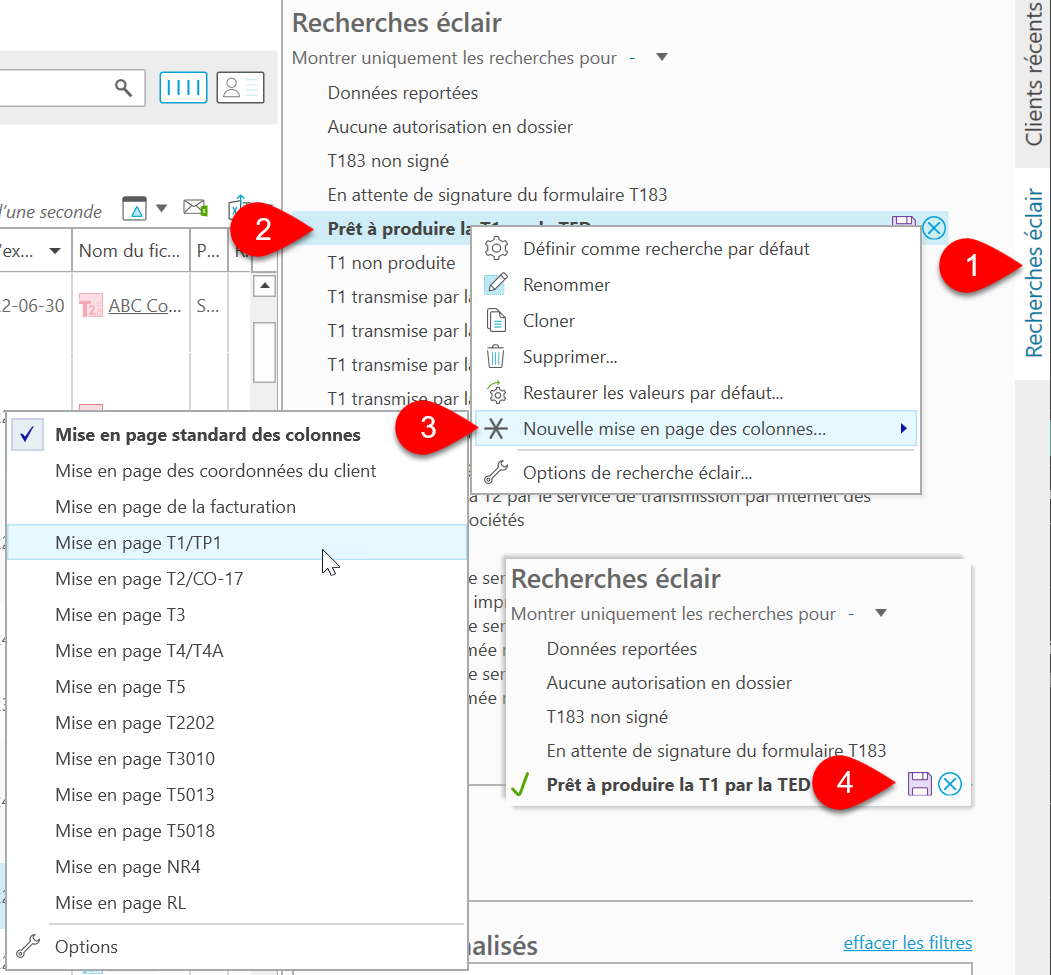
Task: Switch to the client card view icon
Action: point(240,87)
